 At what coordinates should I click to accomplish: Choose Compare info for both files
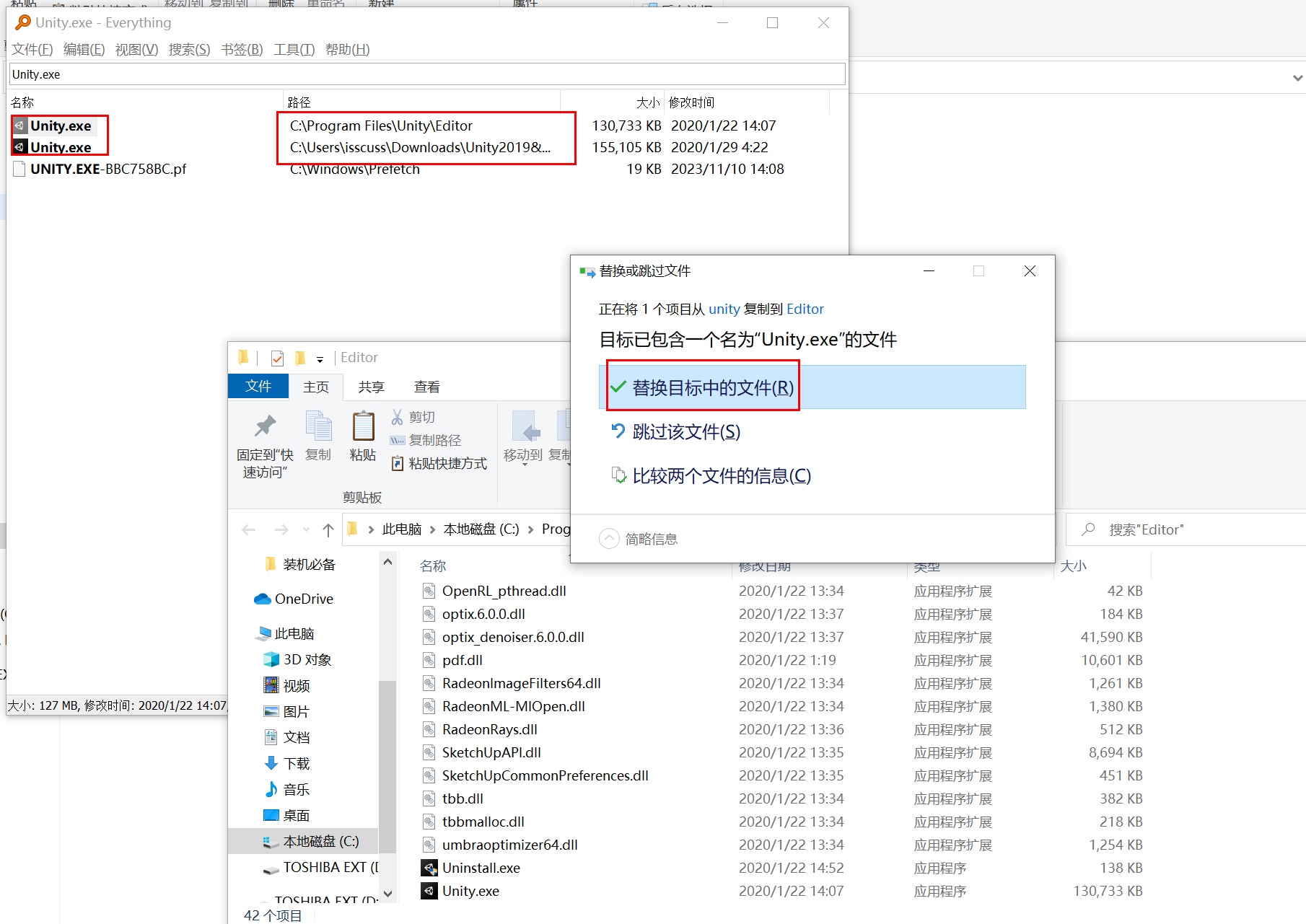click(812, 475)
